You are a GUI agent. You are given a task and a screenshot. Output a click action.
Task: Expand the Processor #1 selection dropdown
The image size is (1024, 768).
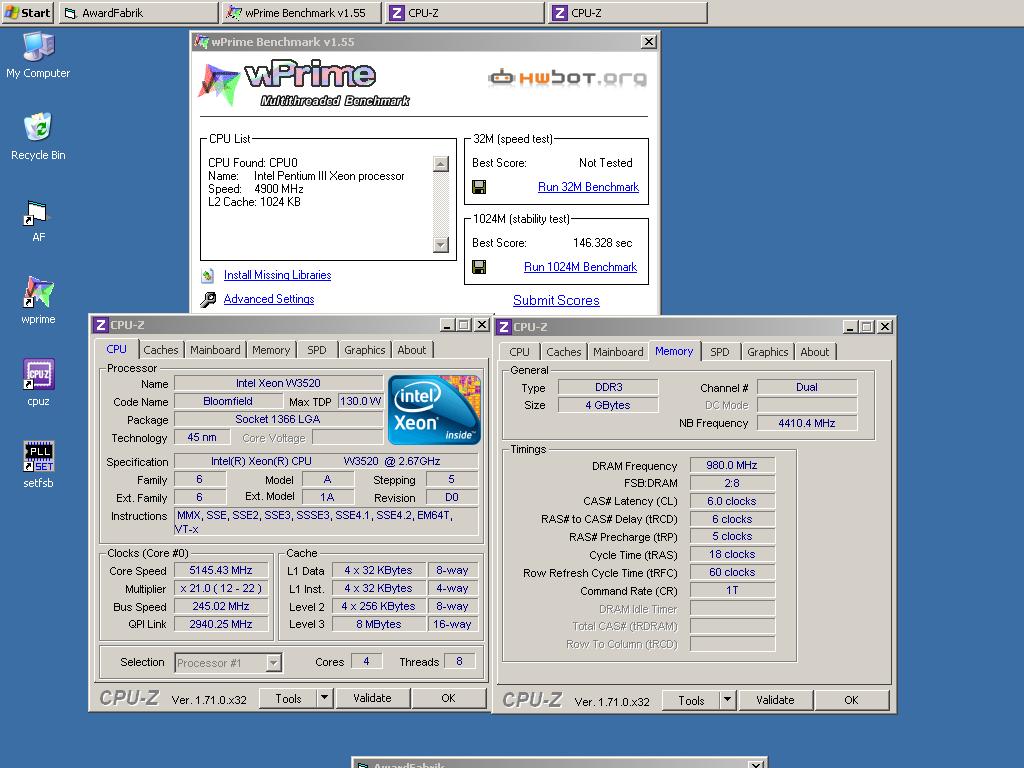coord(274,663)
